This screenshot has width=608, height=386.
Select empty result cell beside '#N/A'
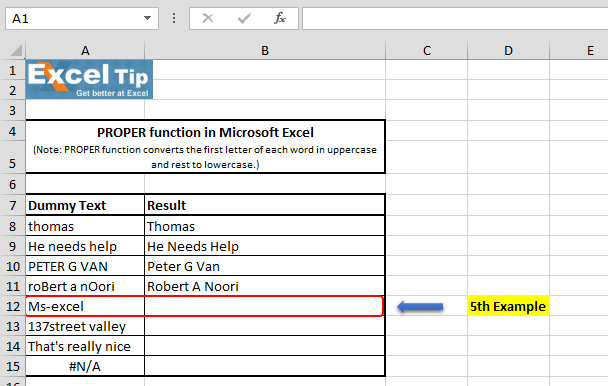click(x=264, y=366)
